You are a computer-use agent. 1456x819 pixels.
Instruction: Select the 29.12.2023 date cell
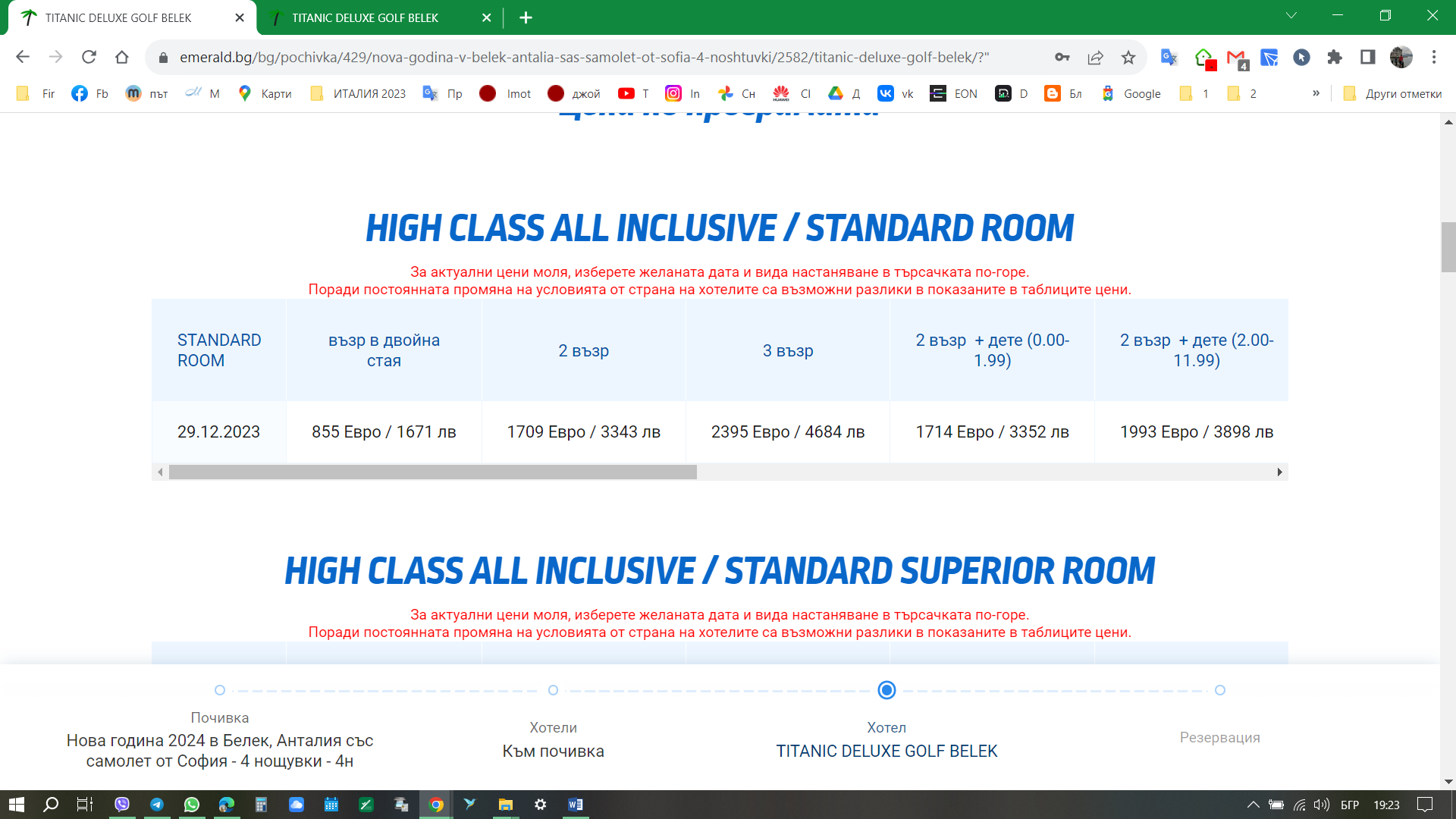(x=218, y=431)
